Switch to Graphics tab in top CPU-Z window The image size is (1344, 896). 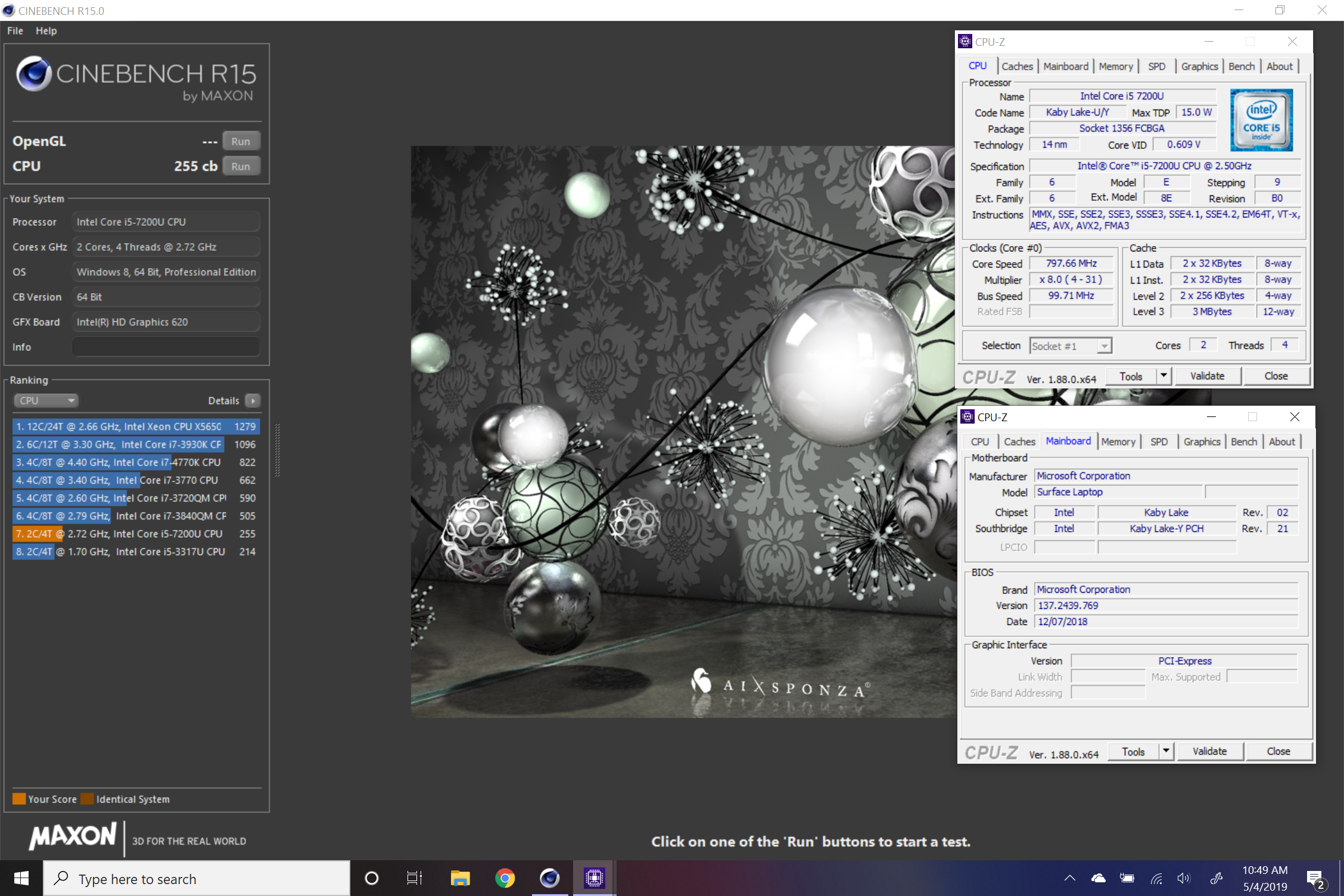click(x=1199, y=66)
